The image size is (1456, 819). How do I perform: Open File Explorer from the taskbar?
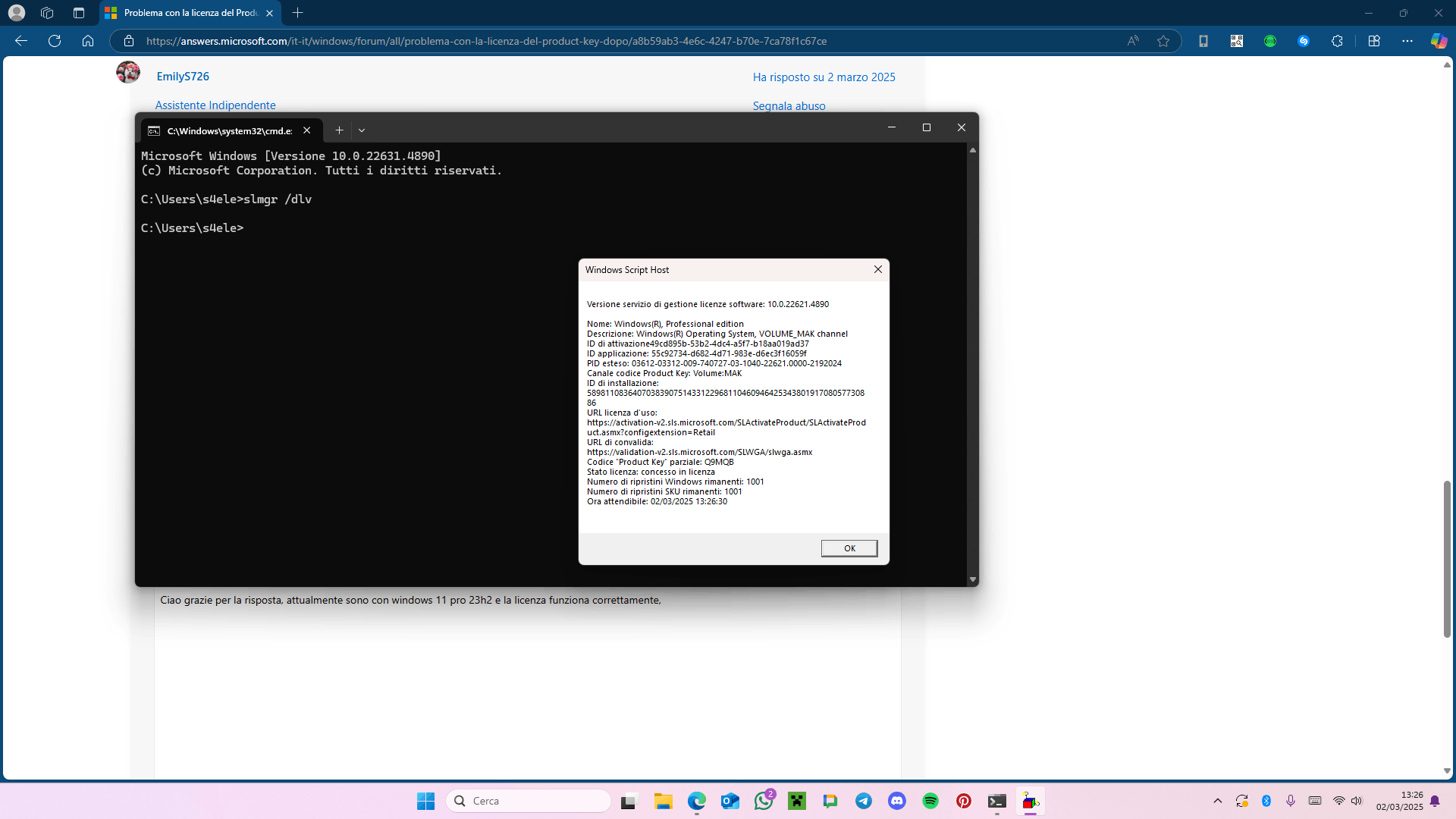pos(664,801)
